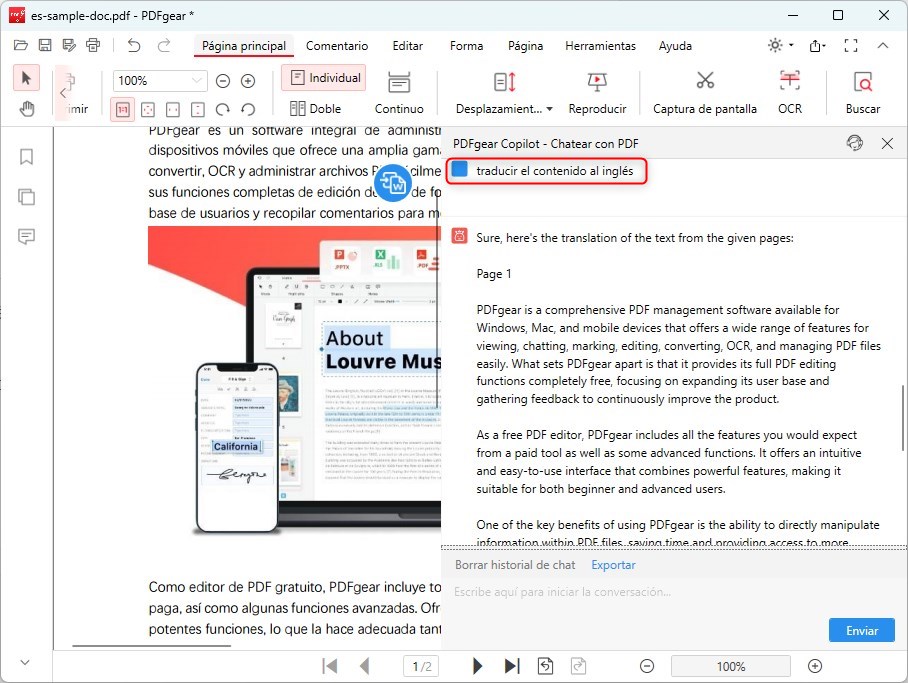908x683 pixels.
Task: Open the 100% zoom combo box
Action: (160, 81)
